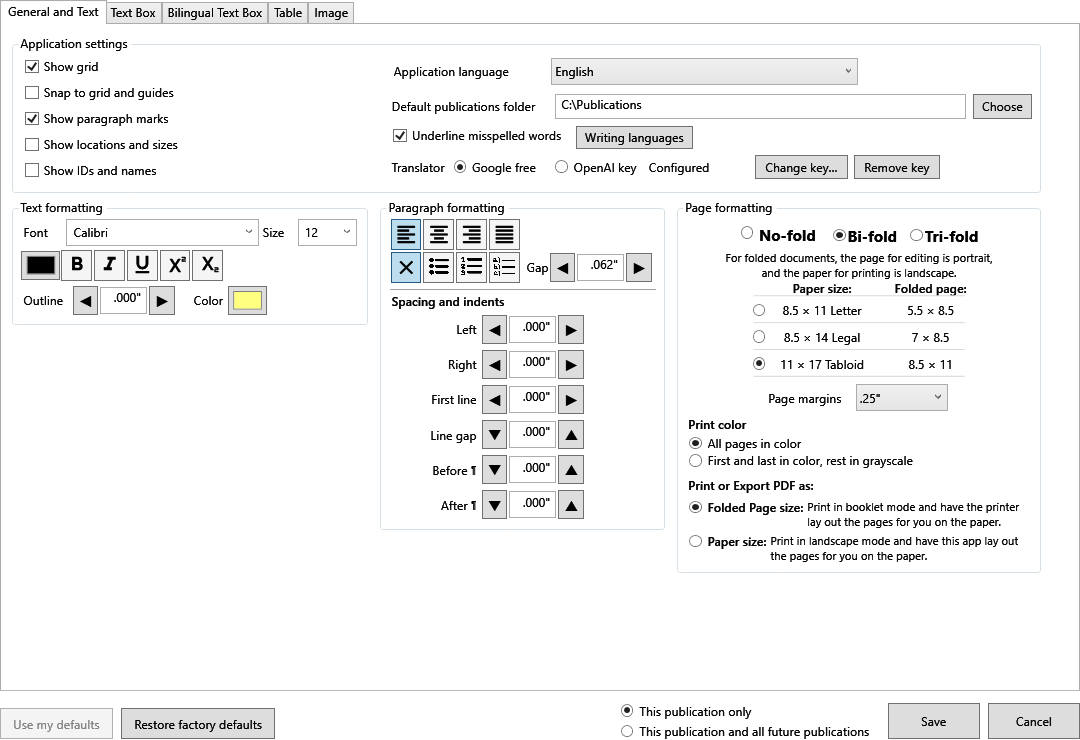This screenshot has height=740, width=1080.
Task: Choose bulleted list style
Action: [x=439, y=267]
